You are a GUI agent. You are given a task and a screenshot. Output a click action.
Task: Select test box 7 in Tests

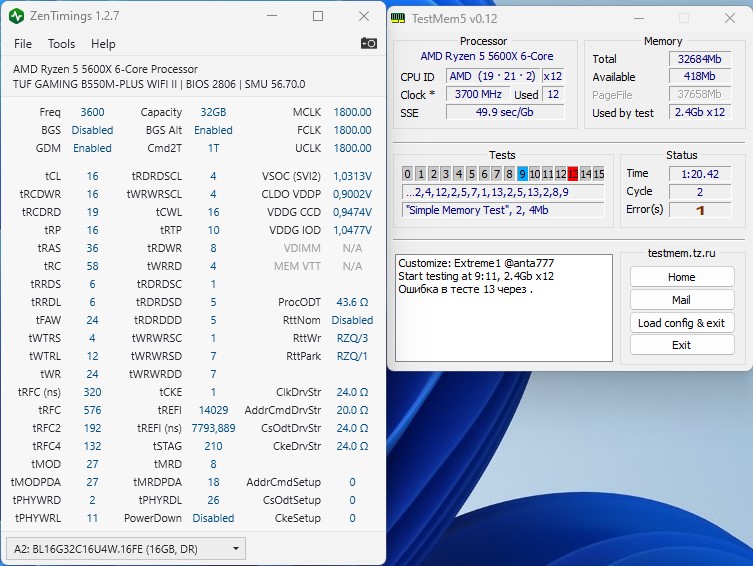[497, 174]
